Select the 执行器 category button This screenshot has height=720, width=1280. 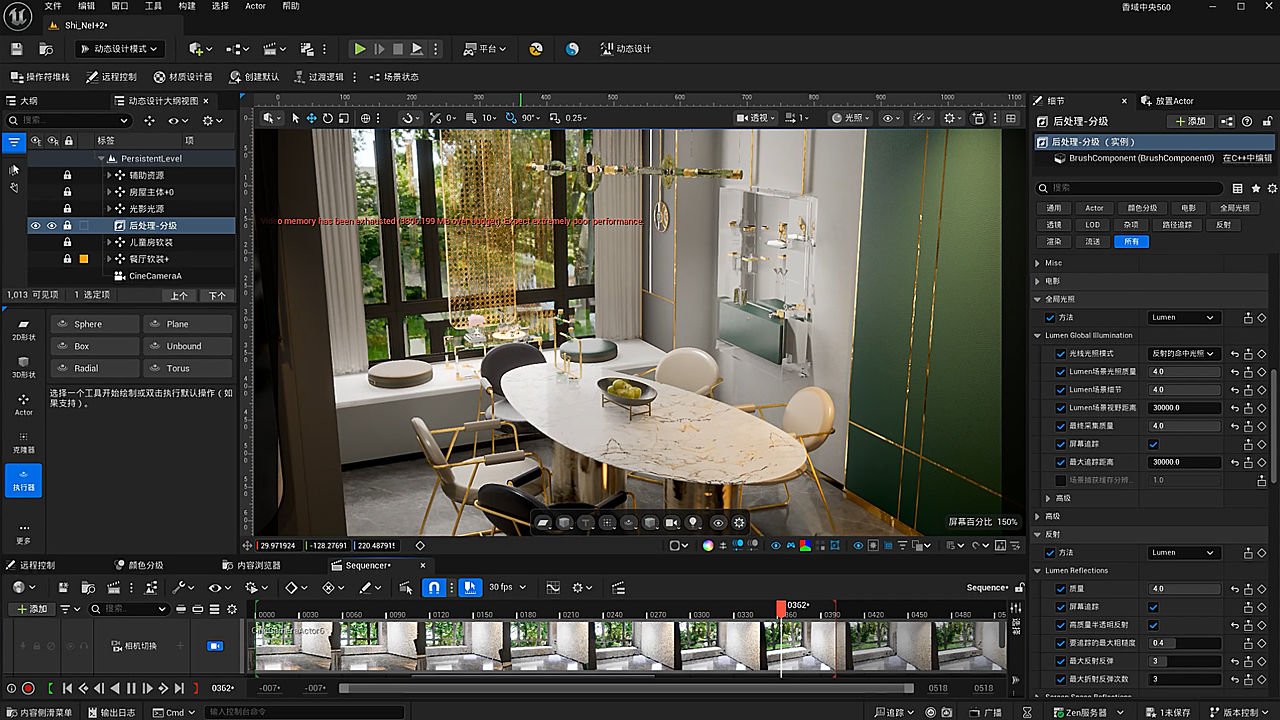click(23, 480)
